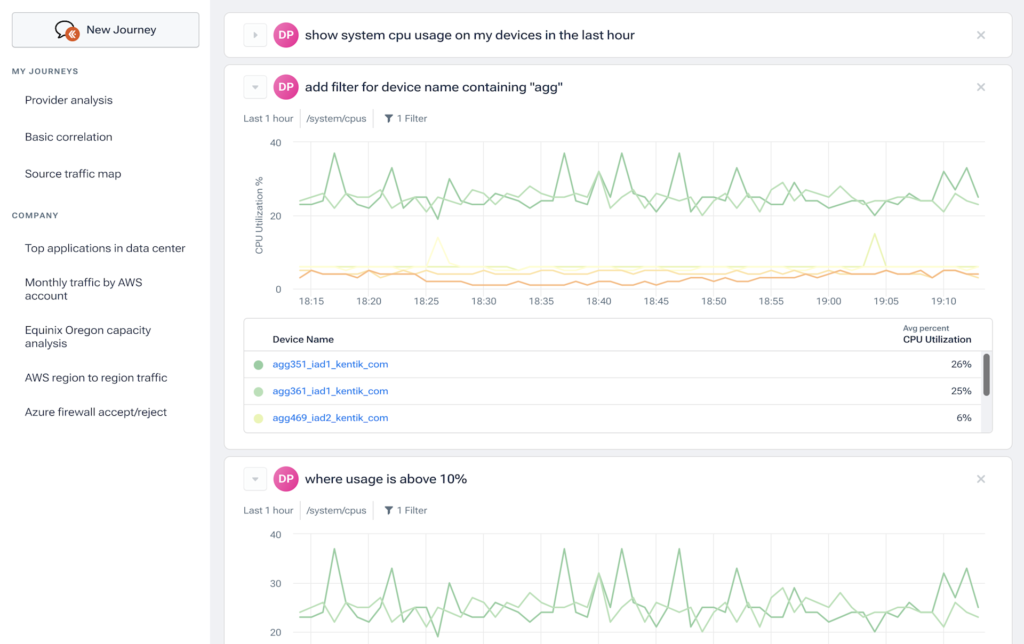Open Top applications in data center
Screen dimensions: 1024x644
(105, 248)
